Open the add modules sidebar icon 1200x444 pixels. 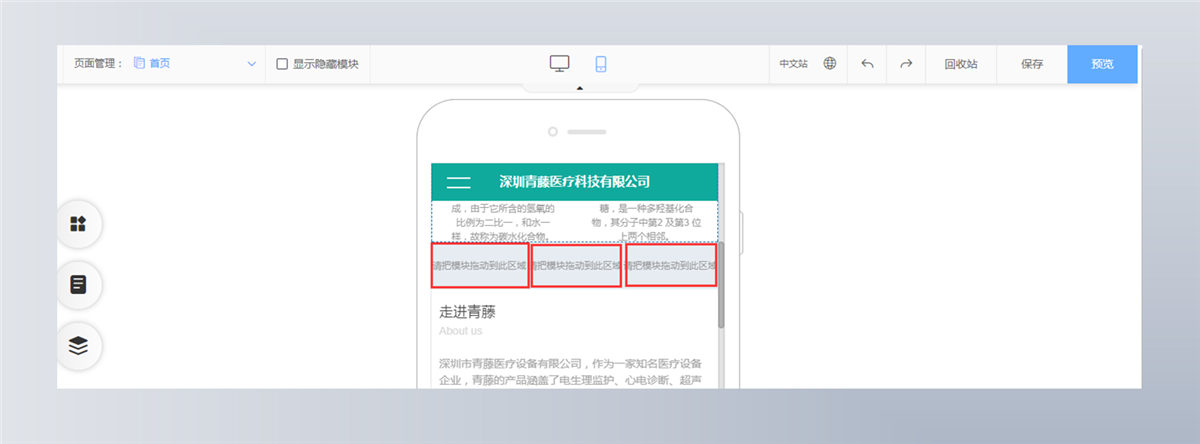tap(78, 224)
